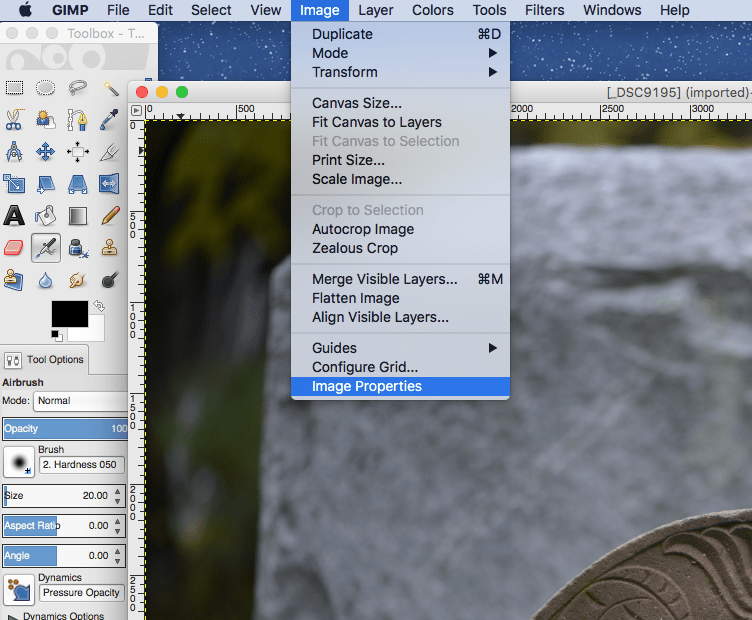
Task: Open the brush preview thumbnail picker
Action: click(x=19, y=462)
